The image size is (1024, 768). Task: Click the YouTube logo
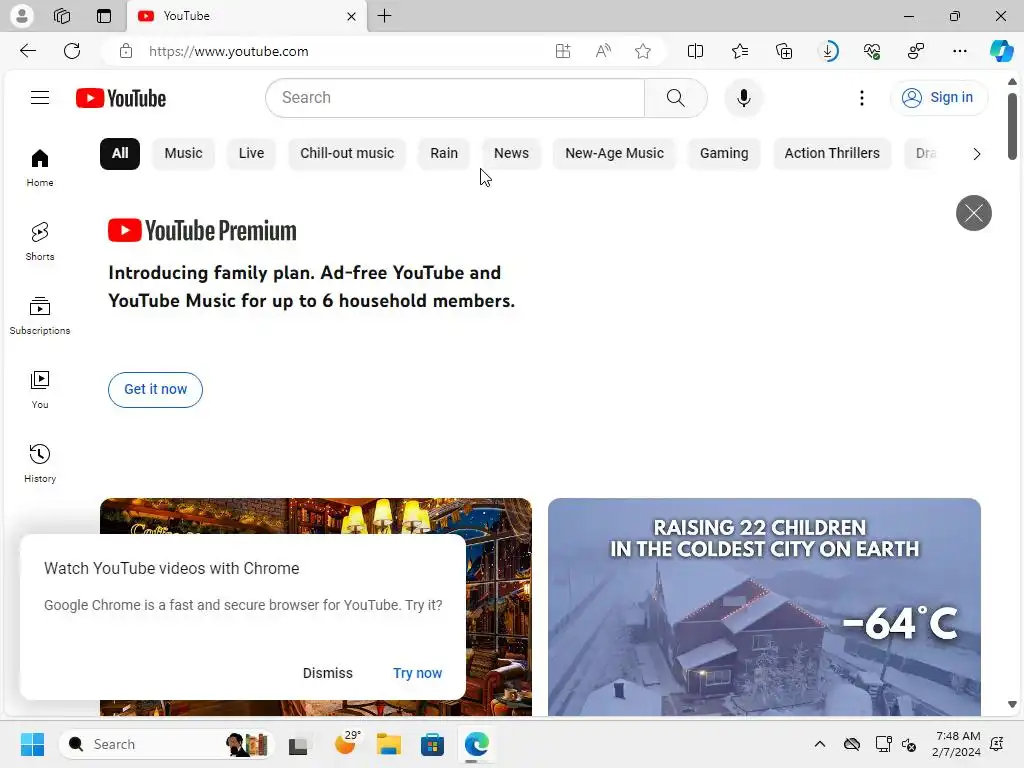tap(121, 98)
